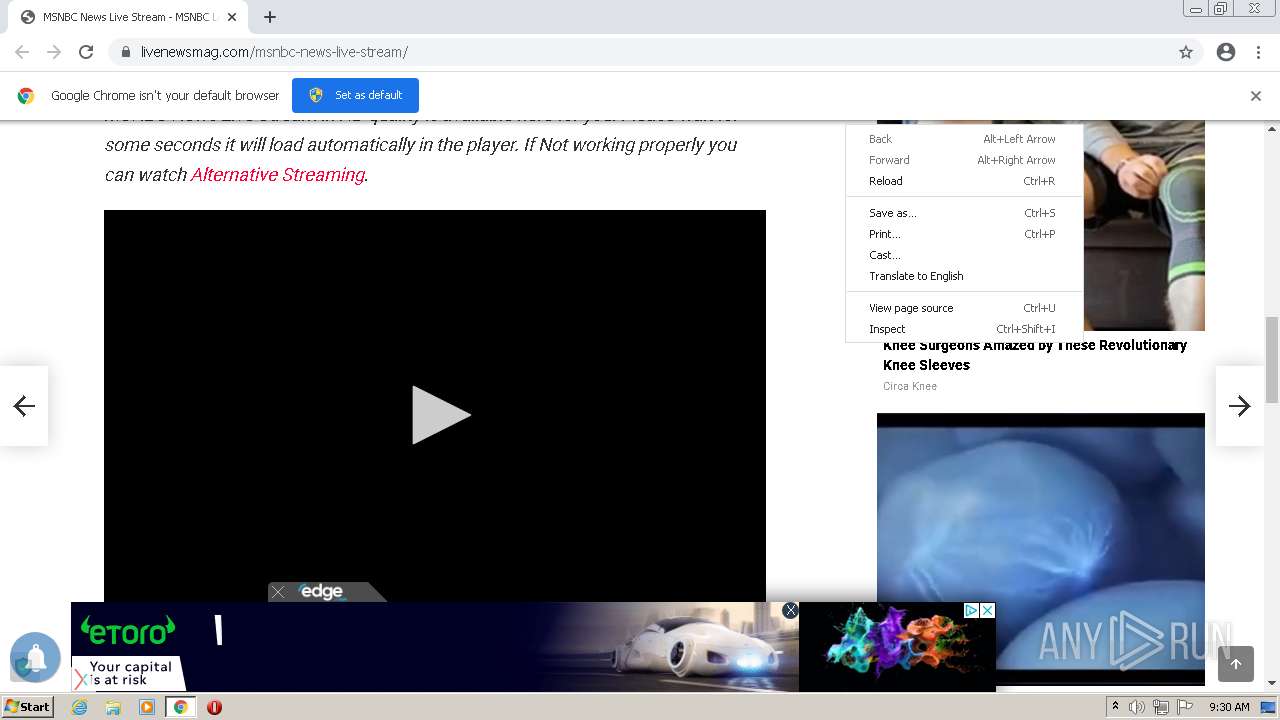Switch to Chrome in the taskbar
The width and height of the screenshot is (1280, 720).
click(181, 707)
